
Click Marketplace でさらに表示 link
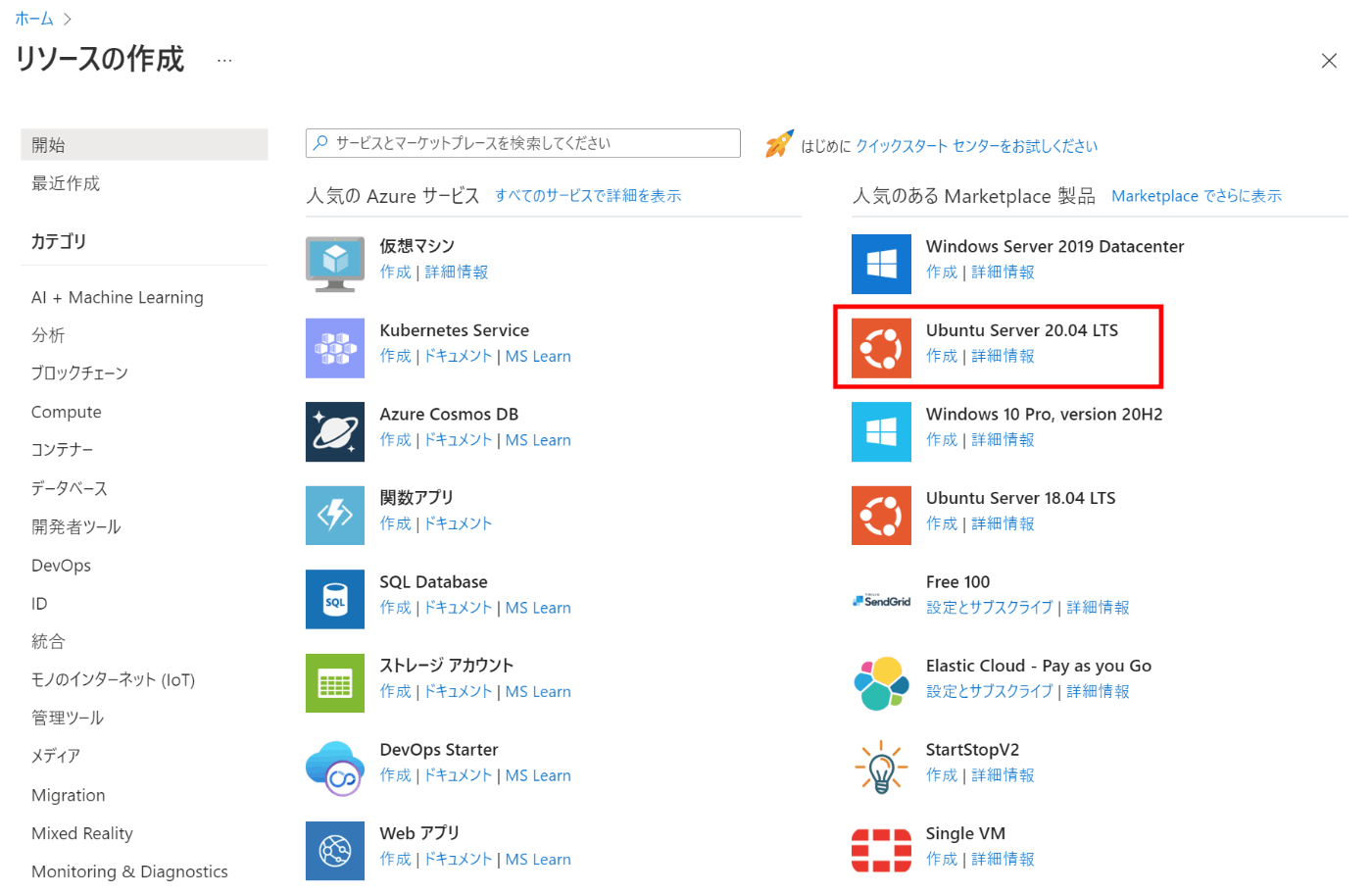1197,196
